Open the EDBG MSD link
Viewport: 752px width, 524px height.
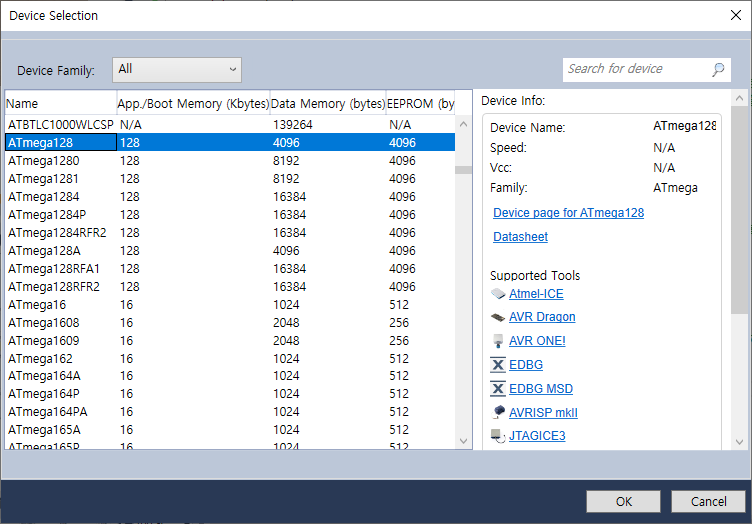[541, 389]
